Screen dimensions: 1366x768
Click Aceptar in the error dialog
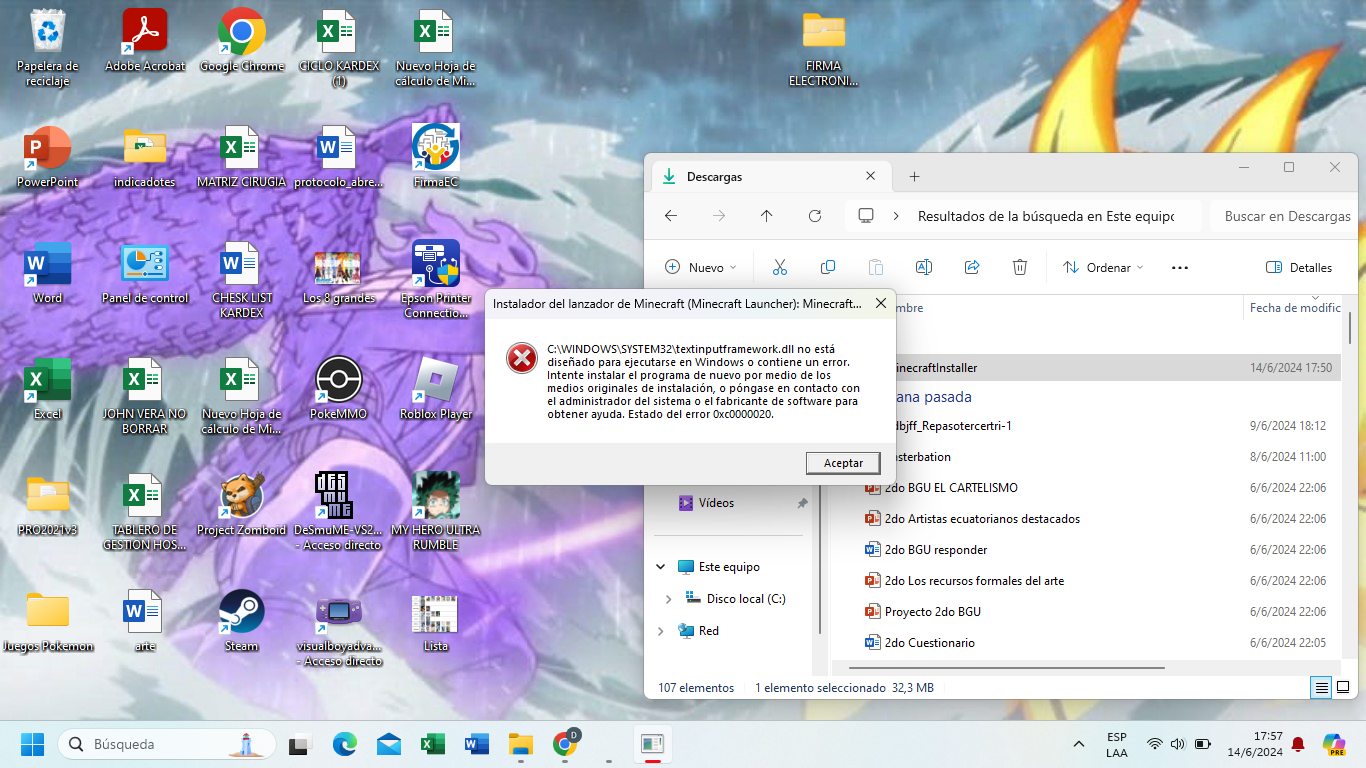point(842,463)
